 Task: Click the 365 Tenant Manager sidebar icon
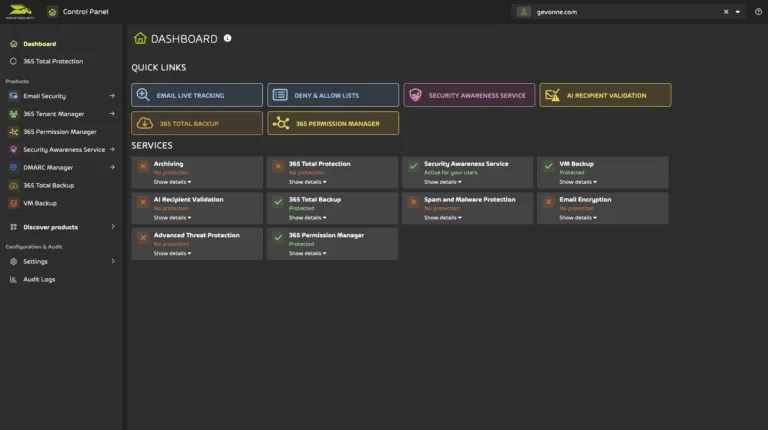click(x=14, y=114)
